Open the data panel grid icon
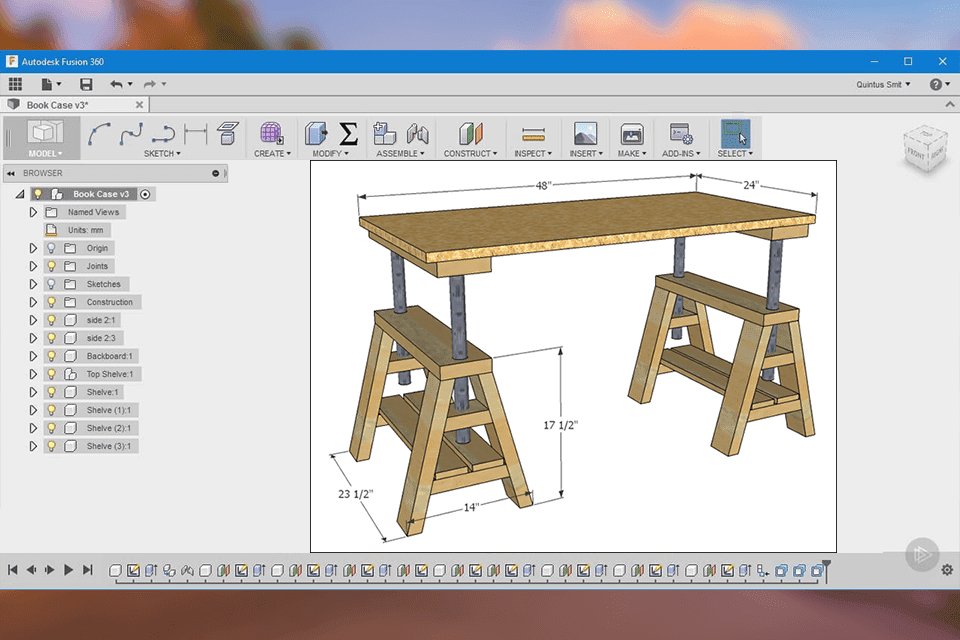This screenshot has width=960, height=640. click(15, 84)
